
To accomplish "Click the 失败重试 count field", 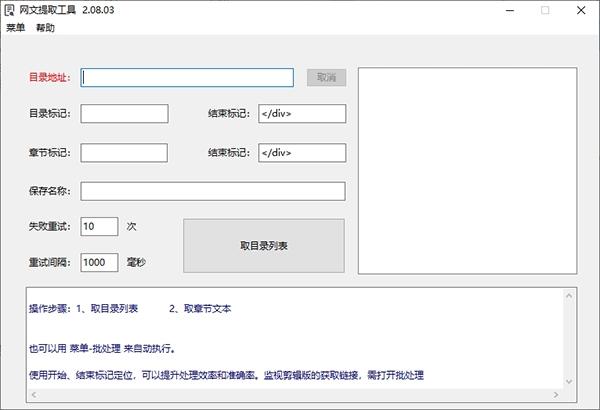I will pos(99,226).
